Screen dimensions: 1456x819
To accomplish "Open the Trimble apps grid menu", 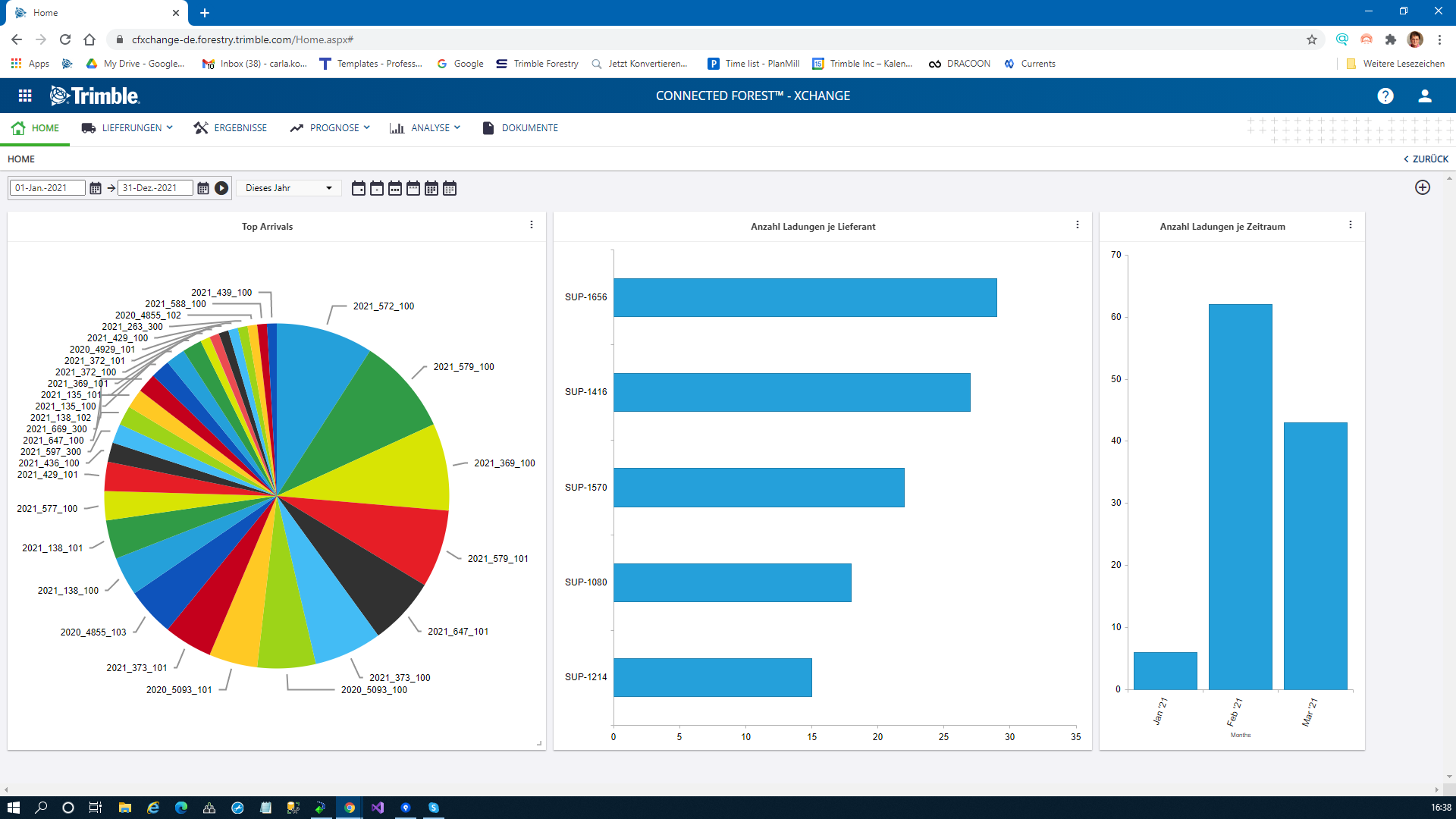I will pos(25,96).
